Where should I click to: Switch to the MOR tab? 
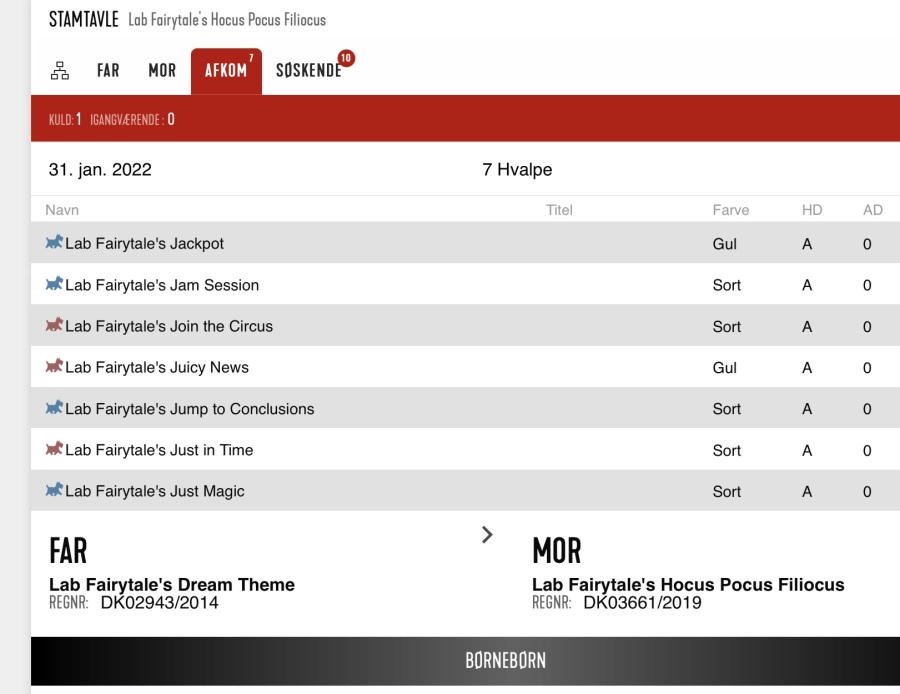coord(162,71)
